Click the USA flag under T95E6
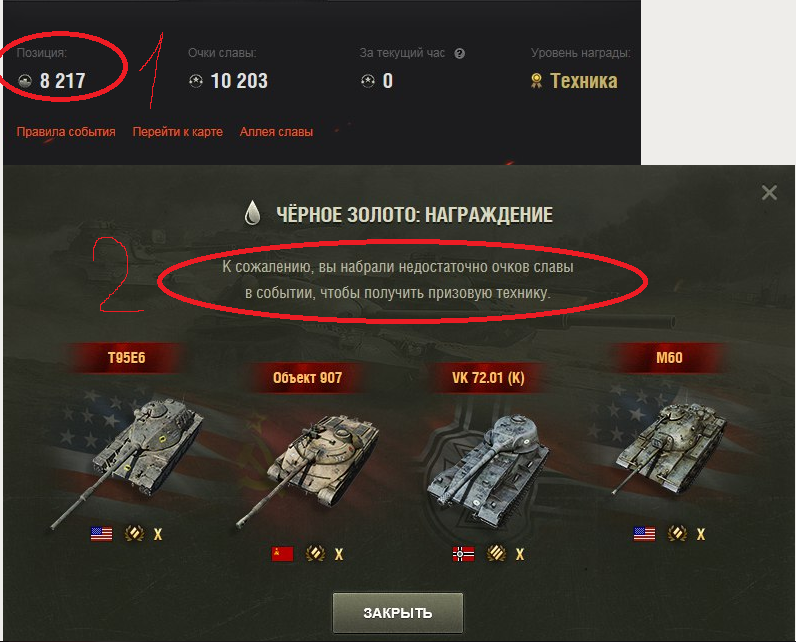The image size is (796, 642). [102, 534]
